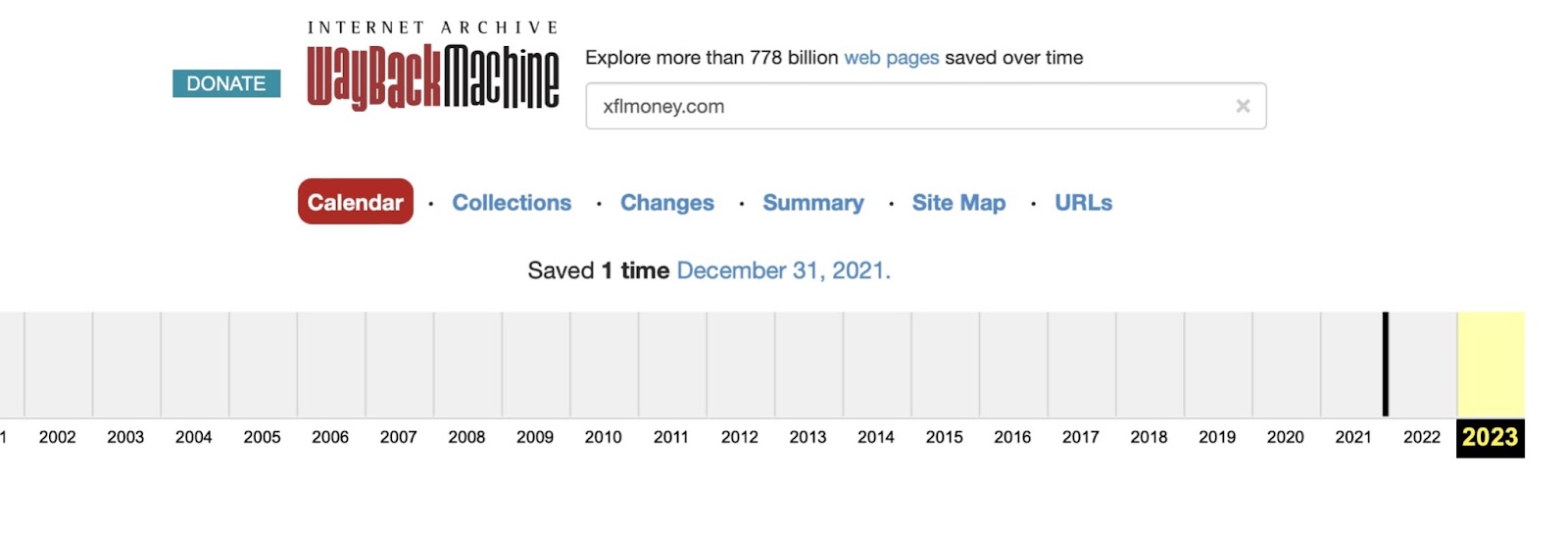Open the URLs tab
The image size is (1568, 536).
click(x=1084, y=203)
